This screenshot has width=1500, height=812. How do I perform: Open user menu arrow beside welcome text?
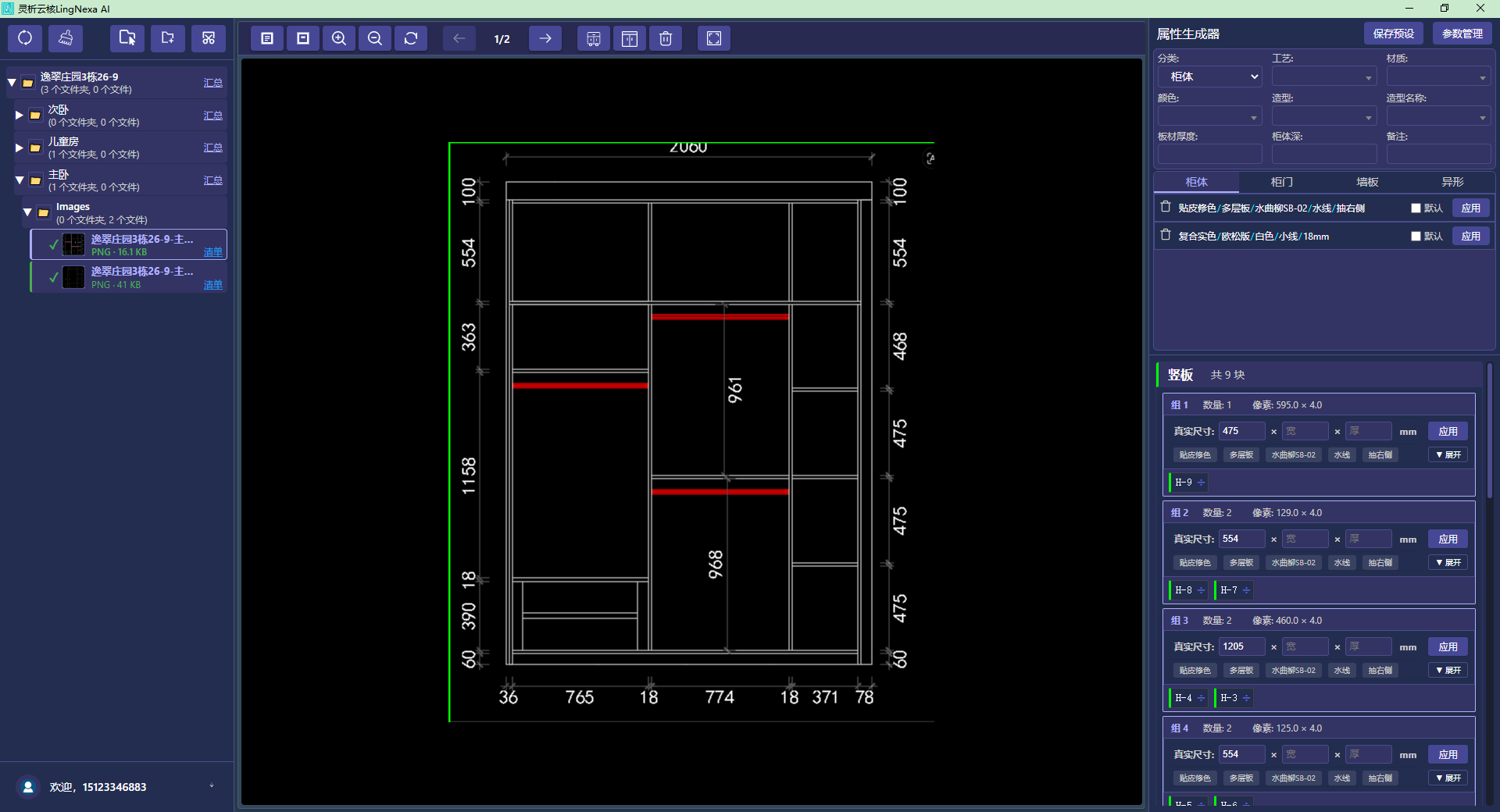(x=212, y=786)
